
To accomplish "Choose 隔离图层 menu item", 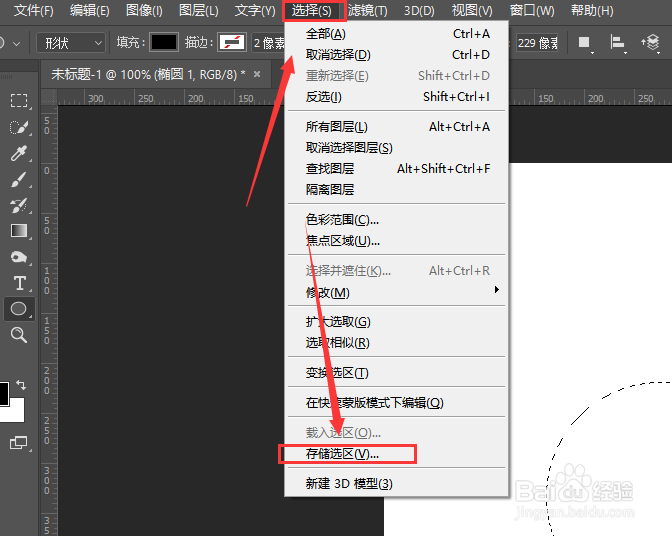I will pyautogui.click(x=397, y=189).
